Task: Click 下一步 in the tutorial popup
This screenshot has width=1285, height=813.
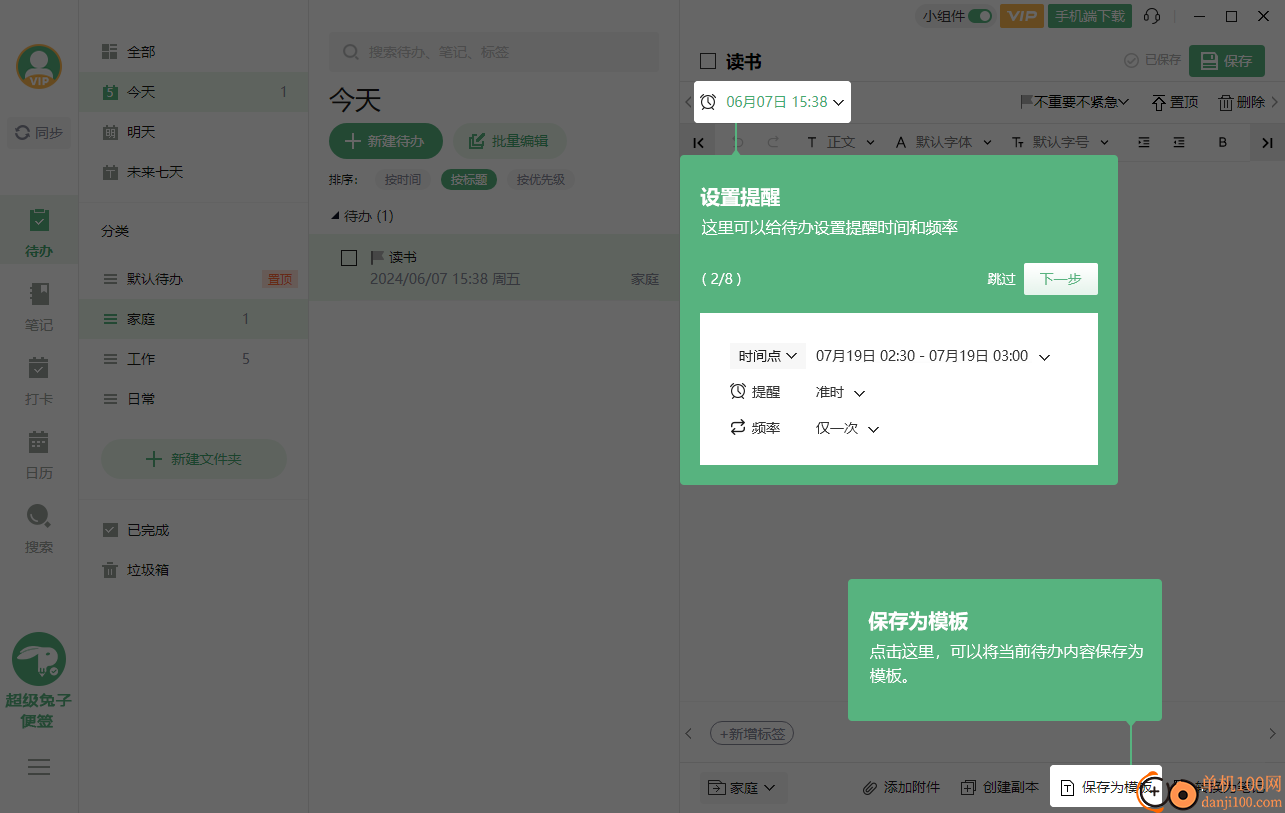Action: tap(1061, 279)
